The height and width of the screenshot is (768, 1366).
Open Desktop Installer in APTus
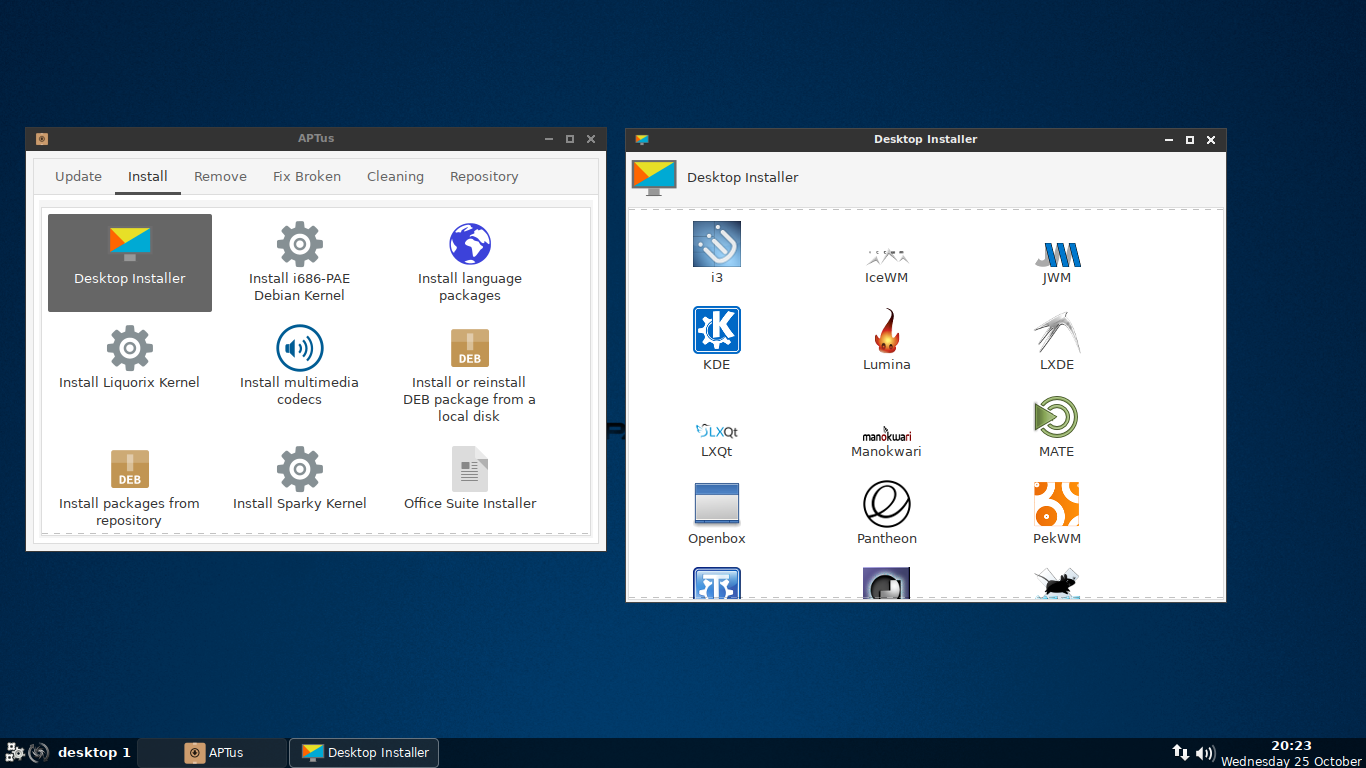click(130, 262)
